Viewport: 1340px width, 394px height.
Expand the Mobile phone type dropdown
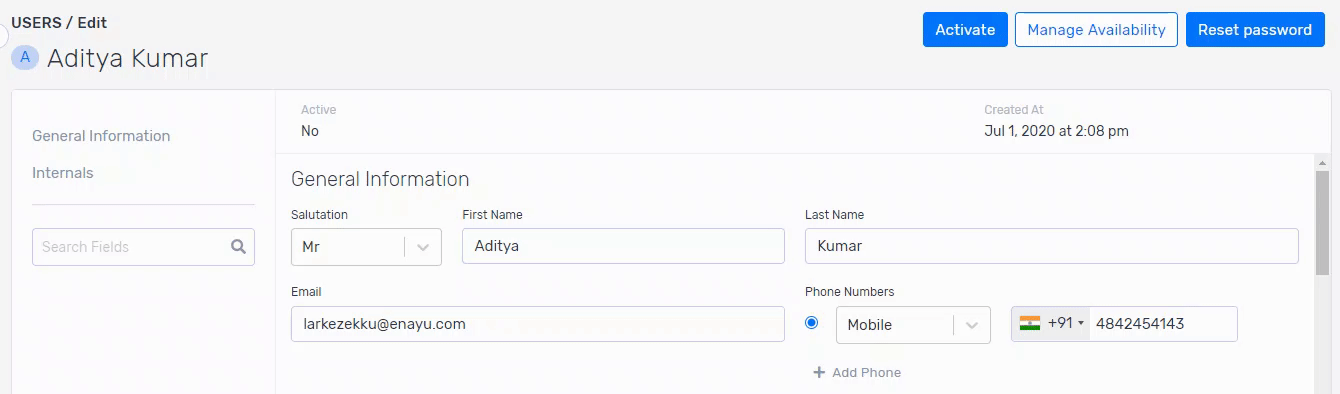click(913, 325)
